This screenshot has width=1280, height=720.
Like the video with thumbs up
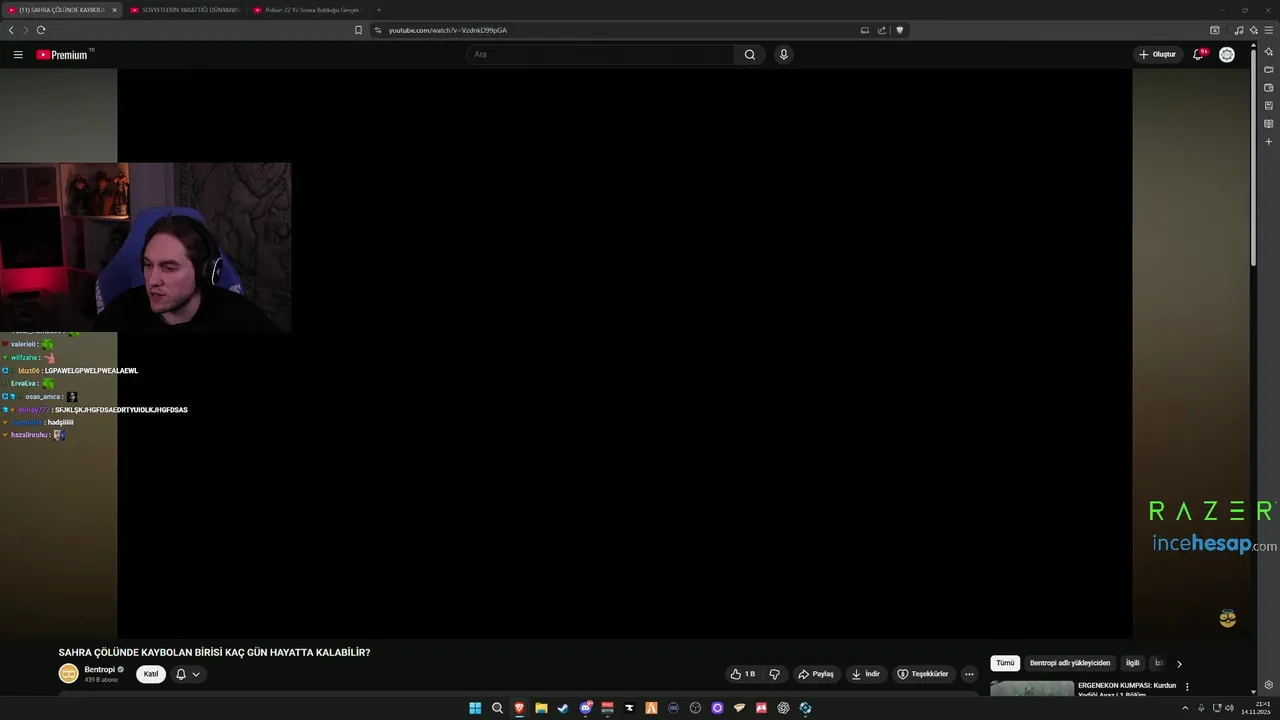(742, 674)
